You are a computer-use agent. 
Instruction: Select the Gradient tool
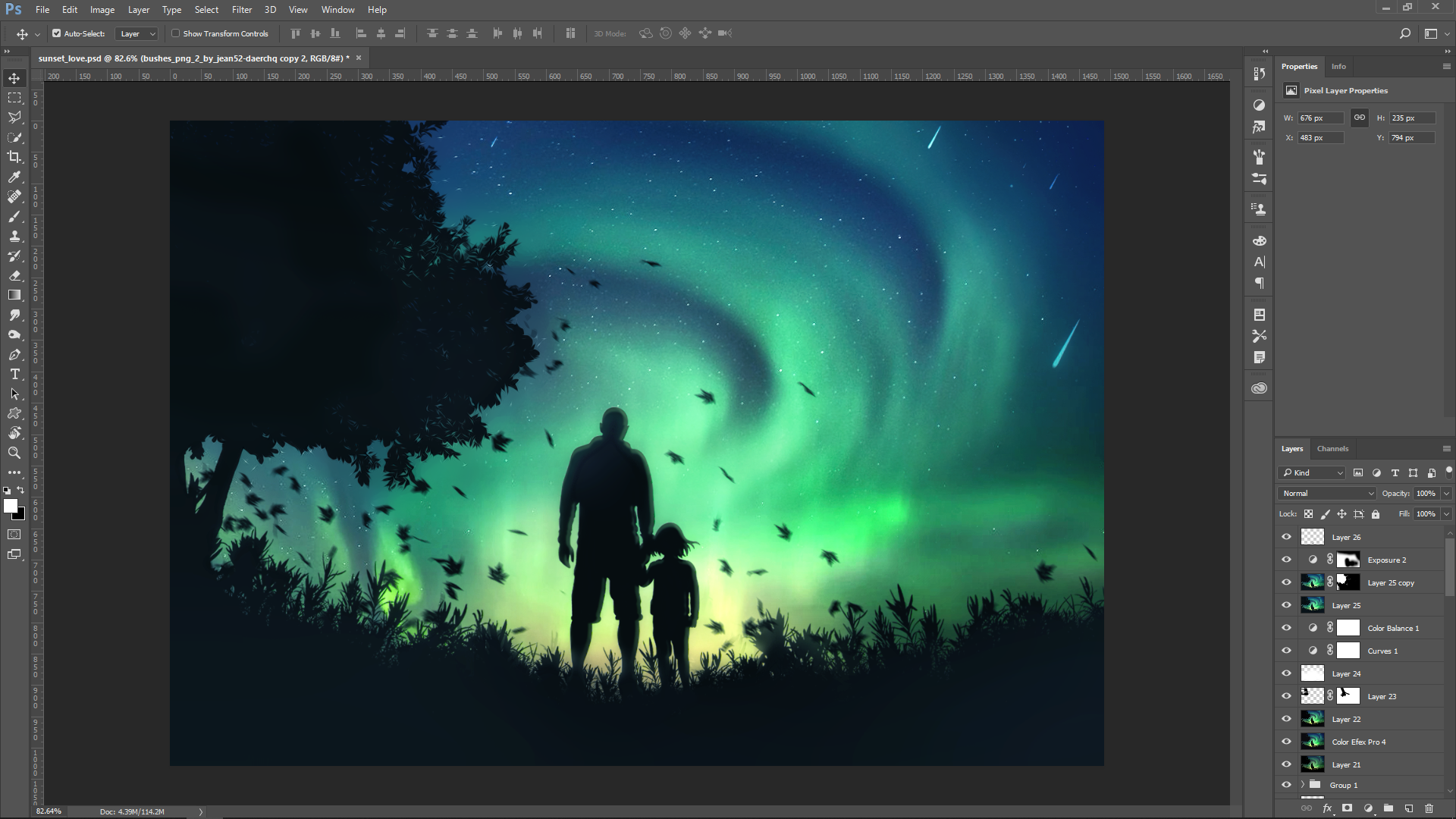click(14, 295)
